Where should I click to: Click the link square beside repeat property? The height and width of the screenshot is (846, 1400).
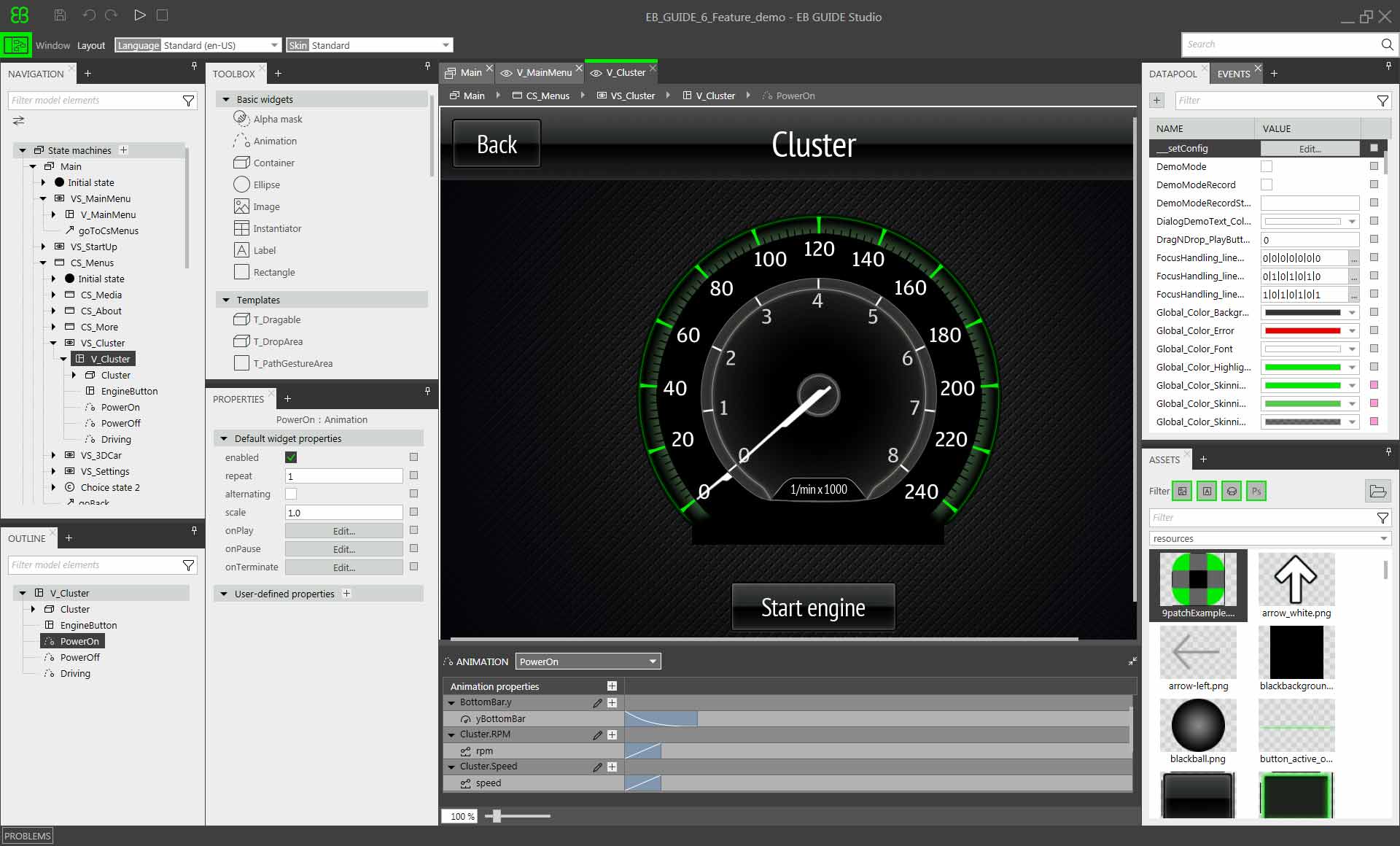click(413, 476)
